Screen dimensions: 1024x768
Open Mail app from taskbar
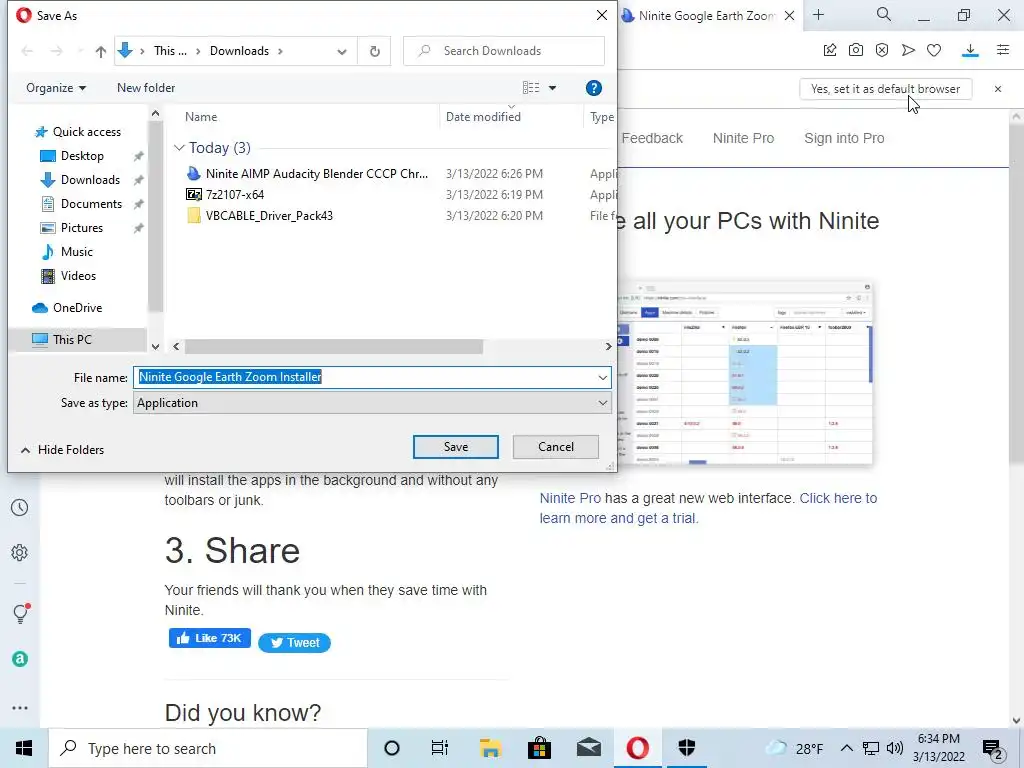[588, 748]
